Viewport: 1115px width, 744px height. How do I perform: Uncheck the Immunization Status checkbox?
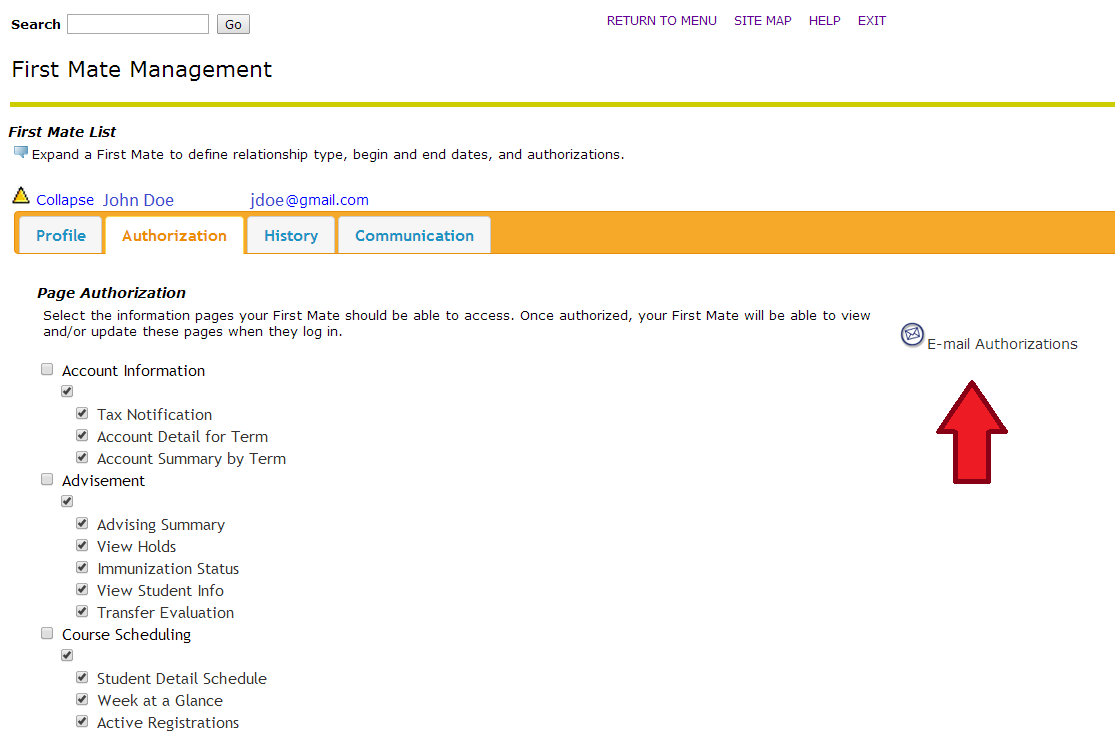click(x=82, y=567)
